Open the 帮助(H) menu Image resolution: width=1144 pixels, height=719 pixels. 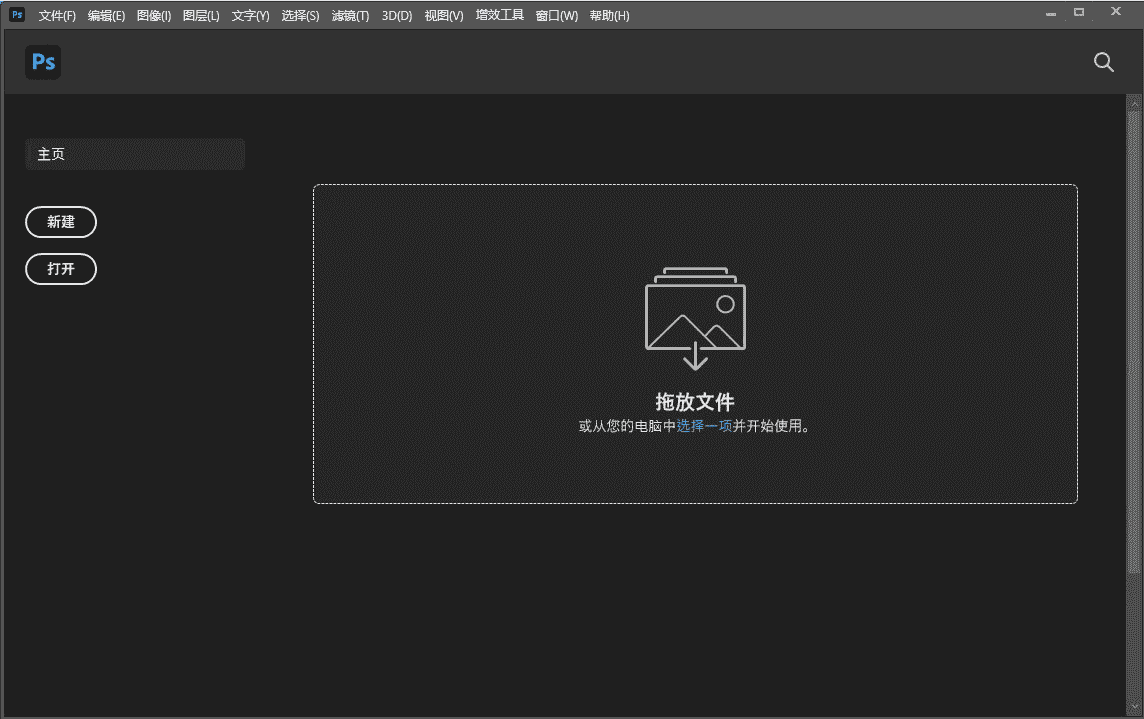609,16
